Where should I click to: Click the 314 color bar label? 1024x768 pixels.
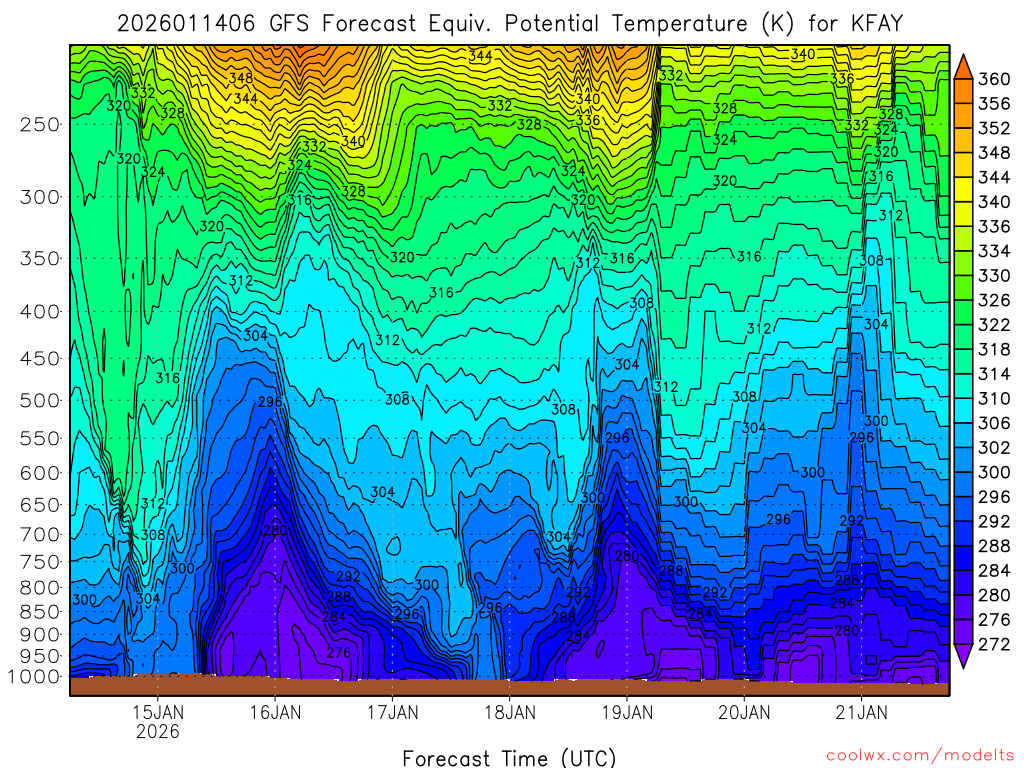[x=994, y=374]
